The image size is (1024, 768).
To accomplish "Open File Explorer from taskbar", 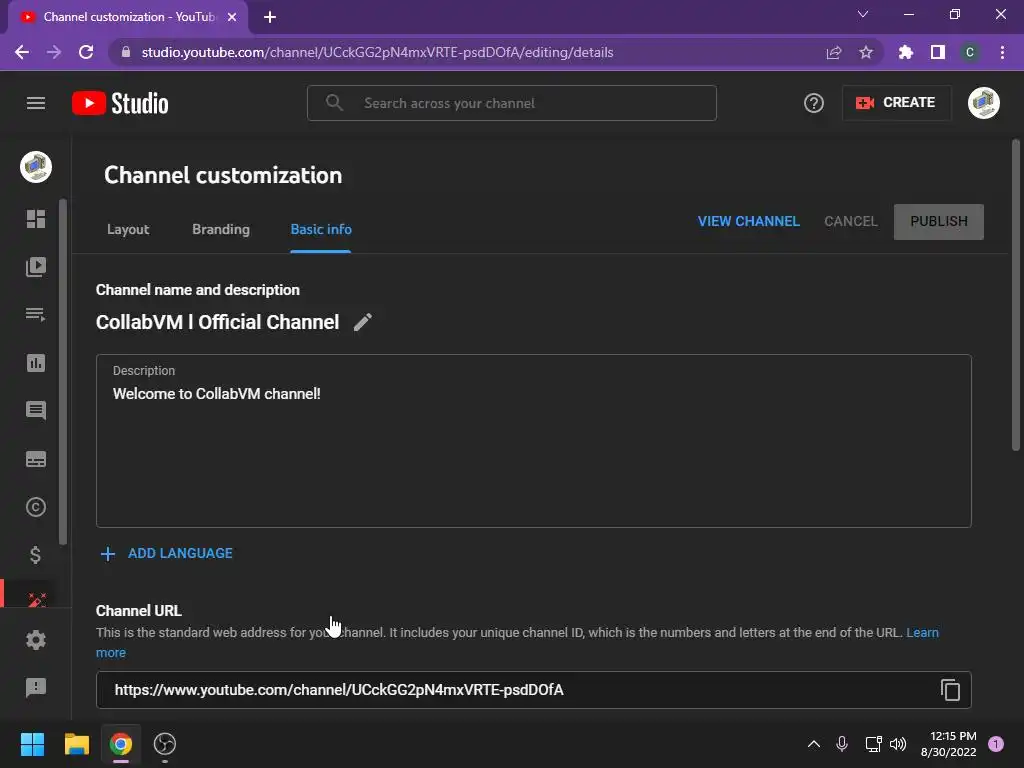I will tap(76, 744).
